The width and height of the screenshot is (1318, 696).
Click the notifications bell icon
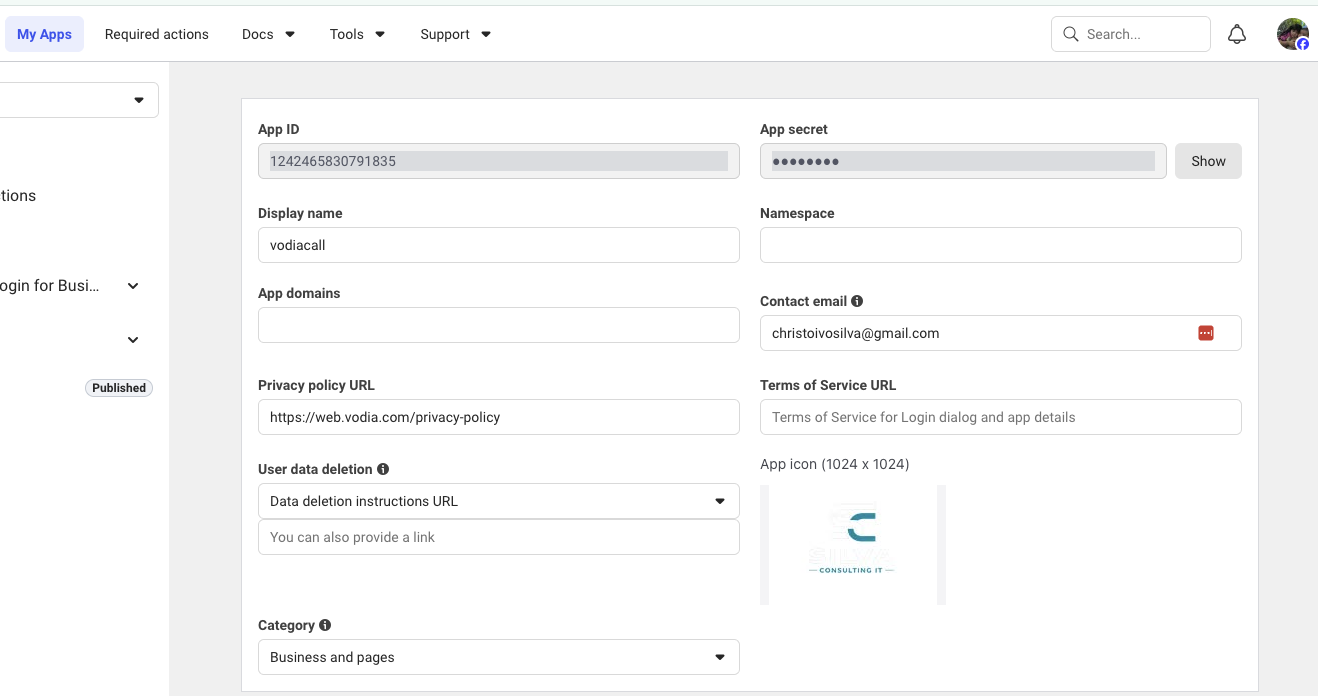(1237, 34)
